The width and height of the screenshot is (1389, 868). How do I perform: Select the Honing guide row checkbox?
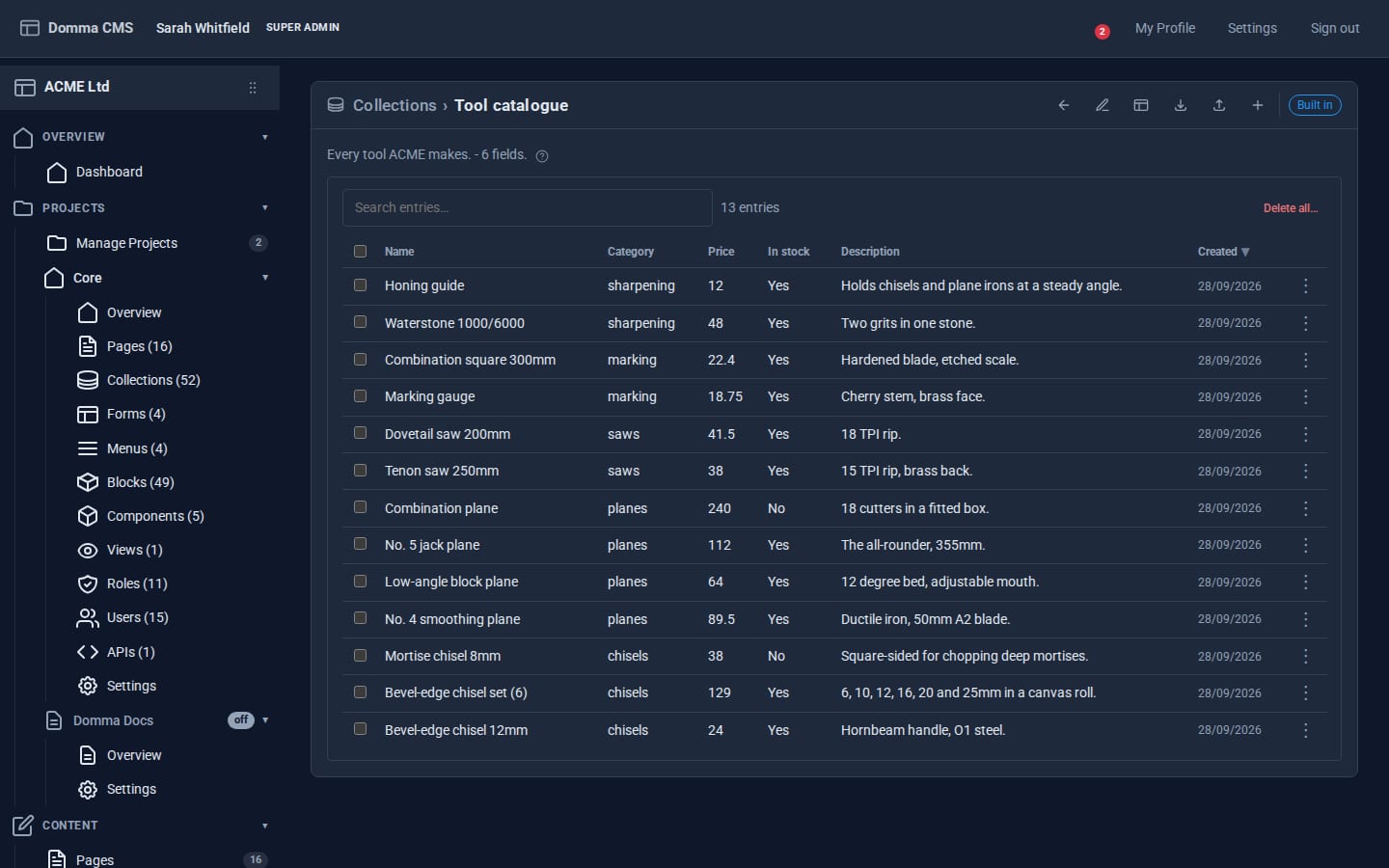[x=361, y=285]
